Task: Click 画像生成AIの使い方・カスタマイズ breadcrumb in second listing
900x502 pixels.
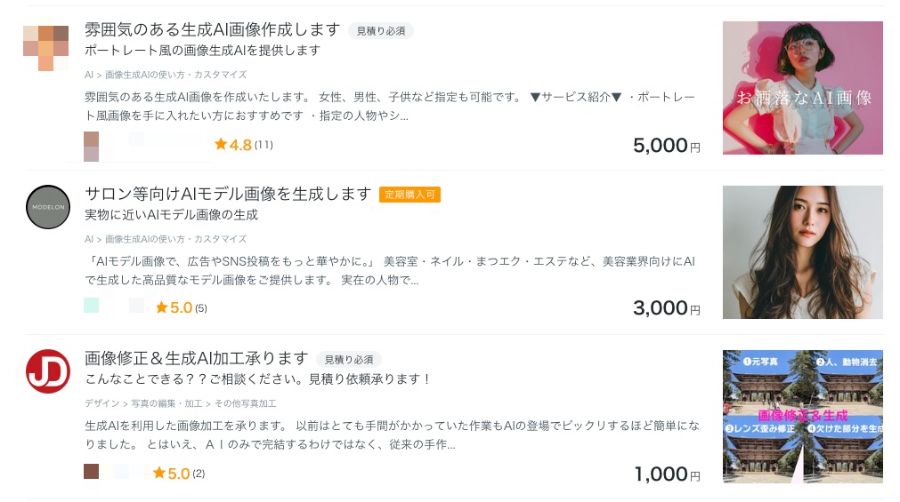Action: [x=176, y=239]
